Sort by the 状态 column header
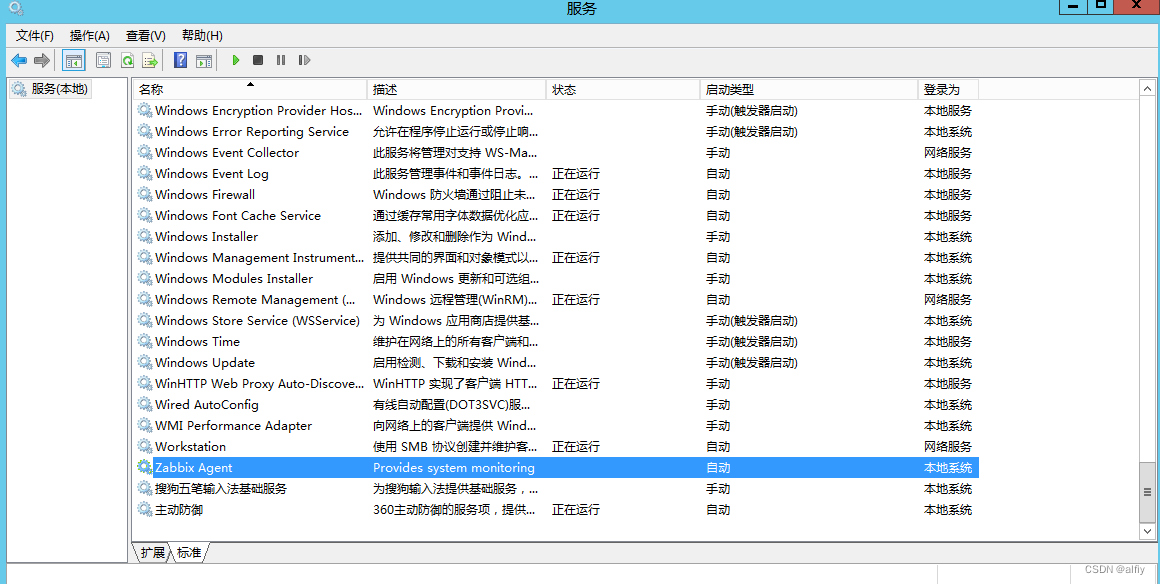 tap(623, 90)
